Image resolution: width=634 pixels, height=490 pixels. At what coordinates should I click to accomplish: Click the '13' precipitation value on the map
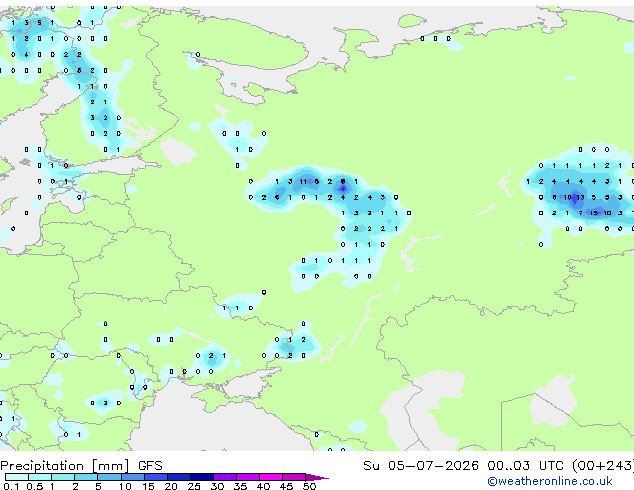point(580,197)
